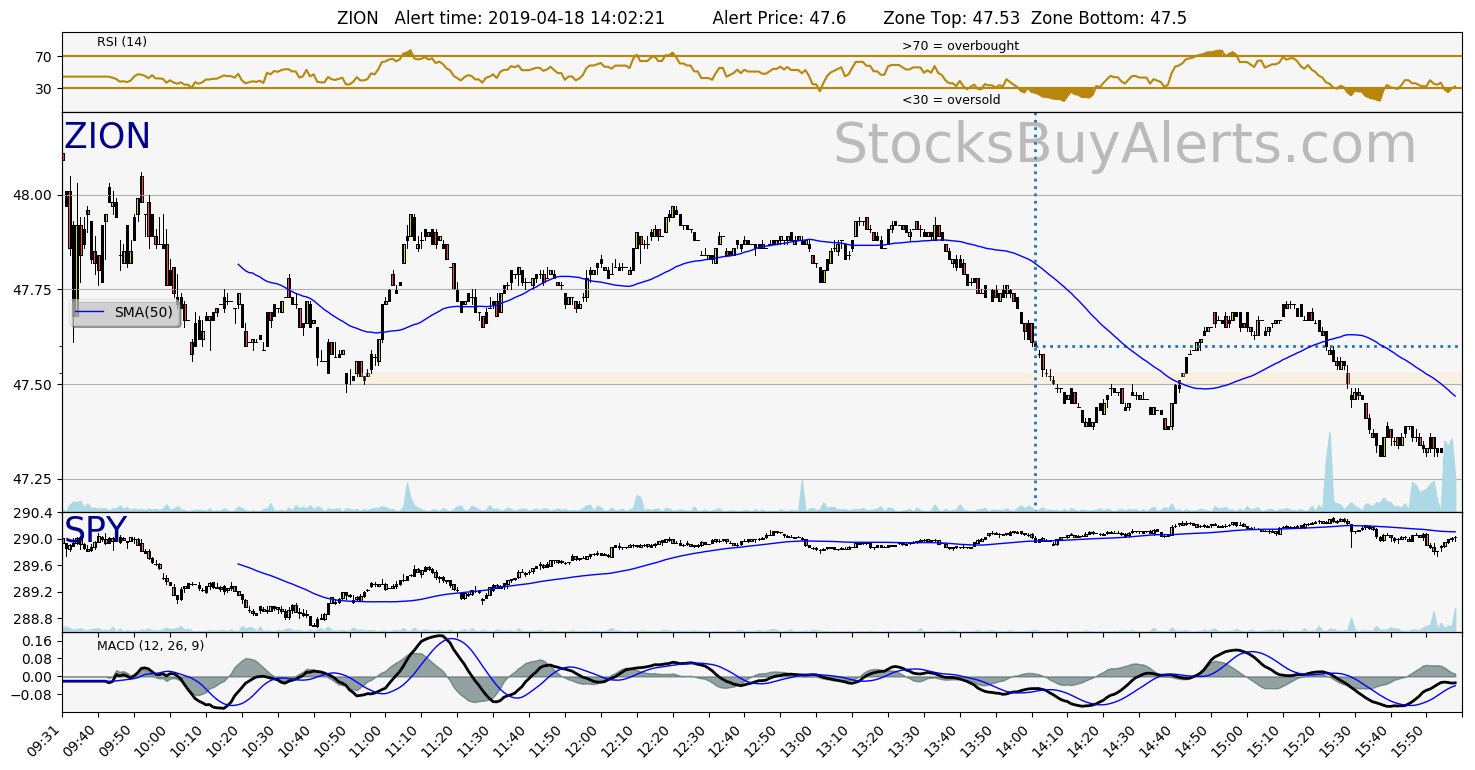Click the 11:30 time axis label
The height and width of the screenshot is (770, 1475).
(475, 740)
